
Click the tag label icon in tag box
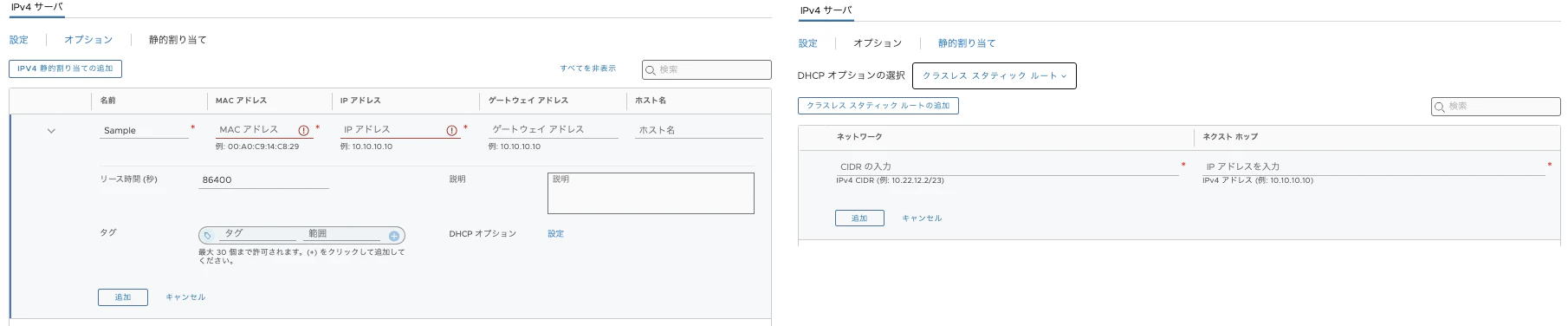[x=208, y=236]
